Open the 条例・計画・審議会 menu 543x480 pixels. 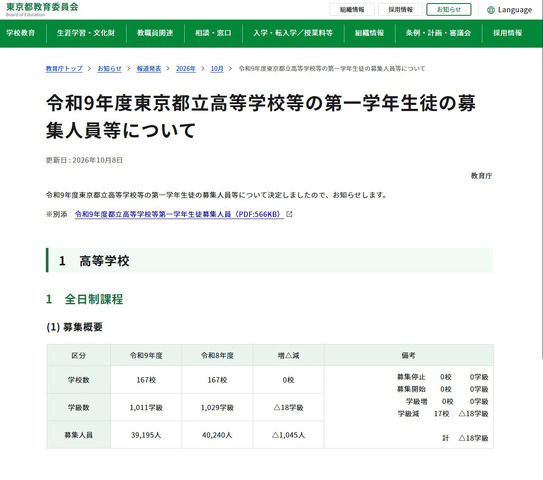click(x=438, y=33)
